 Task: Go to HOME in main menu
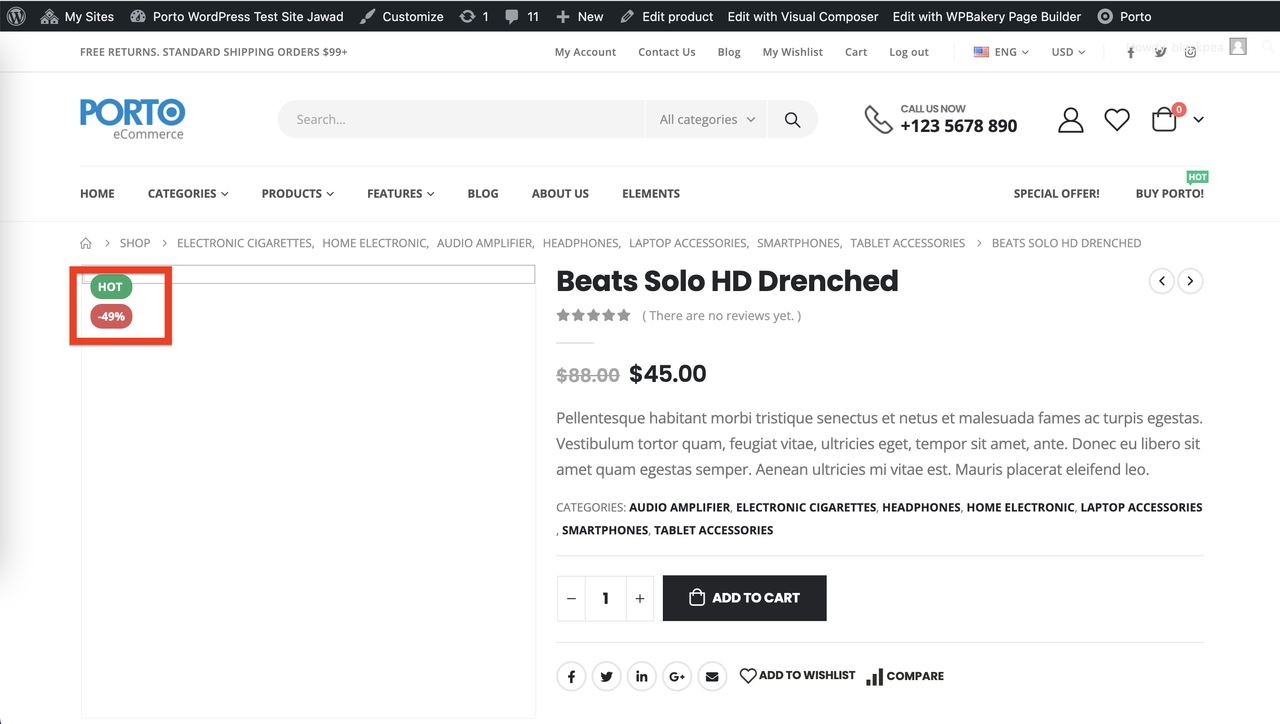[97, 194]
